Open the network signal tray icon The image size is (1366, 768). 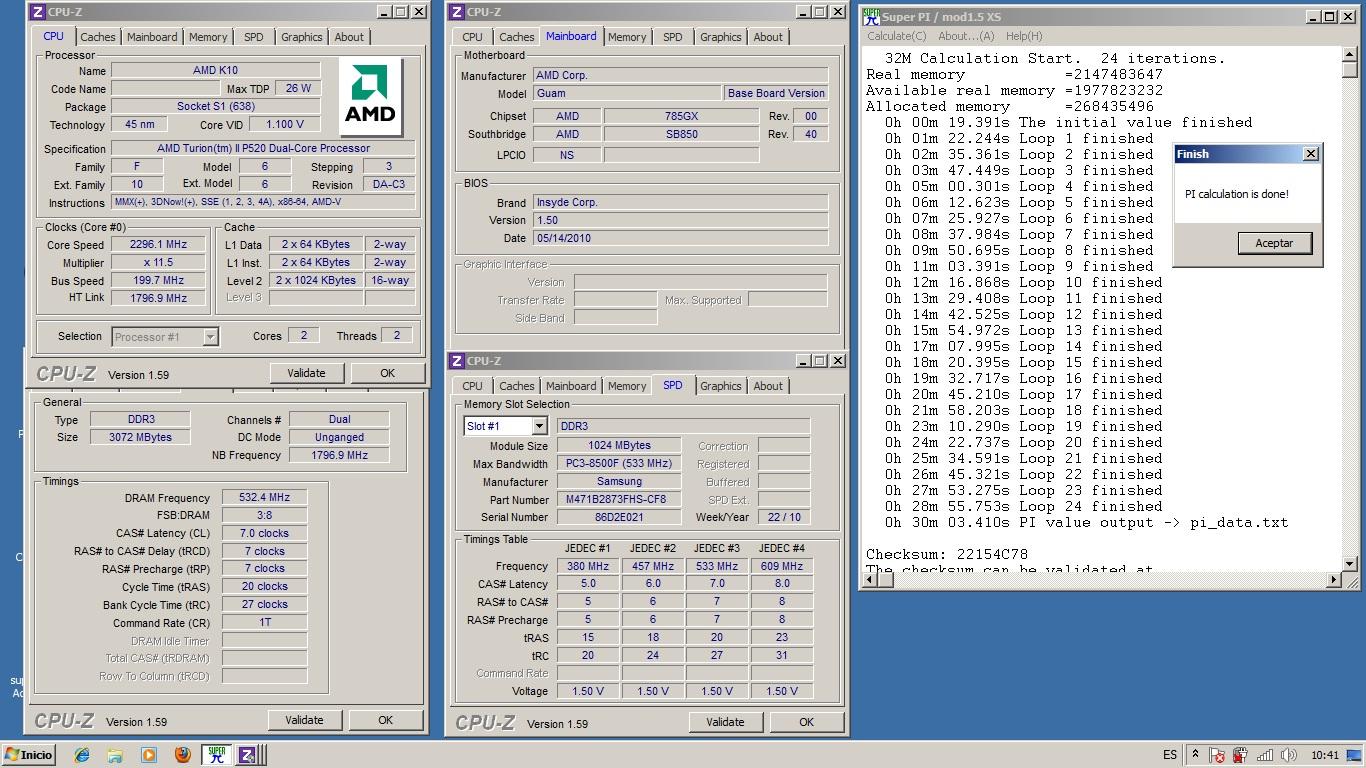click(1265, 755)
